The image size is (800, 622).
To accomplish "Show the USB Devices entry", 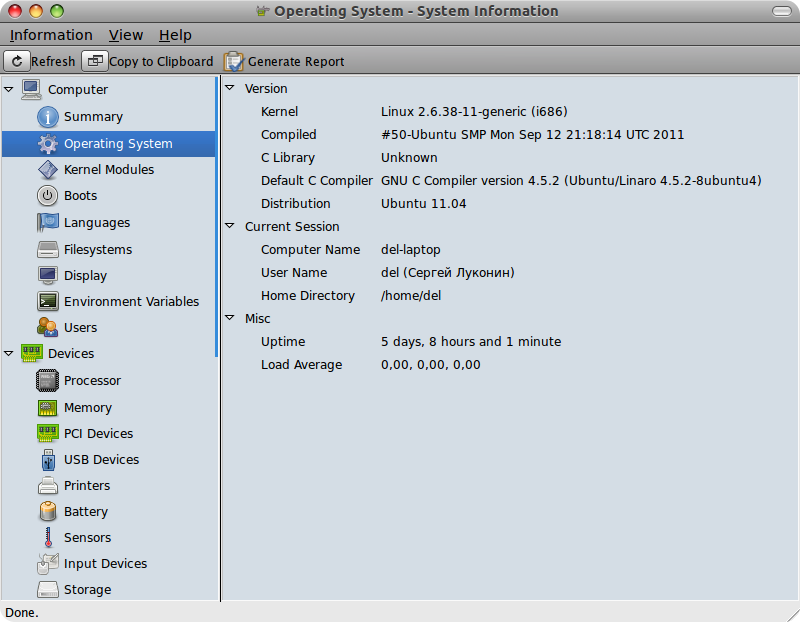I will pos(102,460).
